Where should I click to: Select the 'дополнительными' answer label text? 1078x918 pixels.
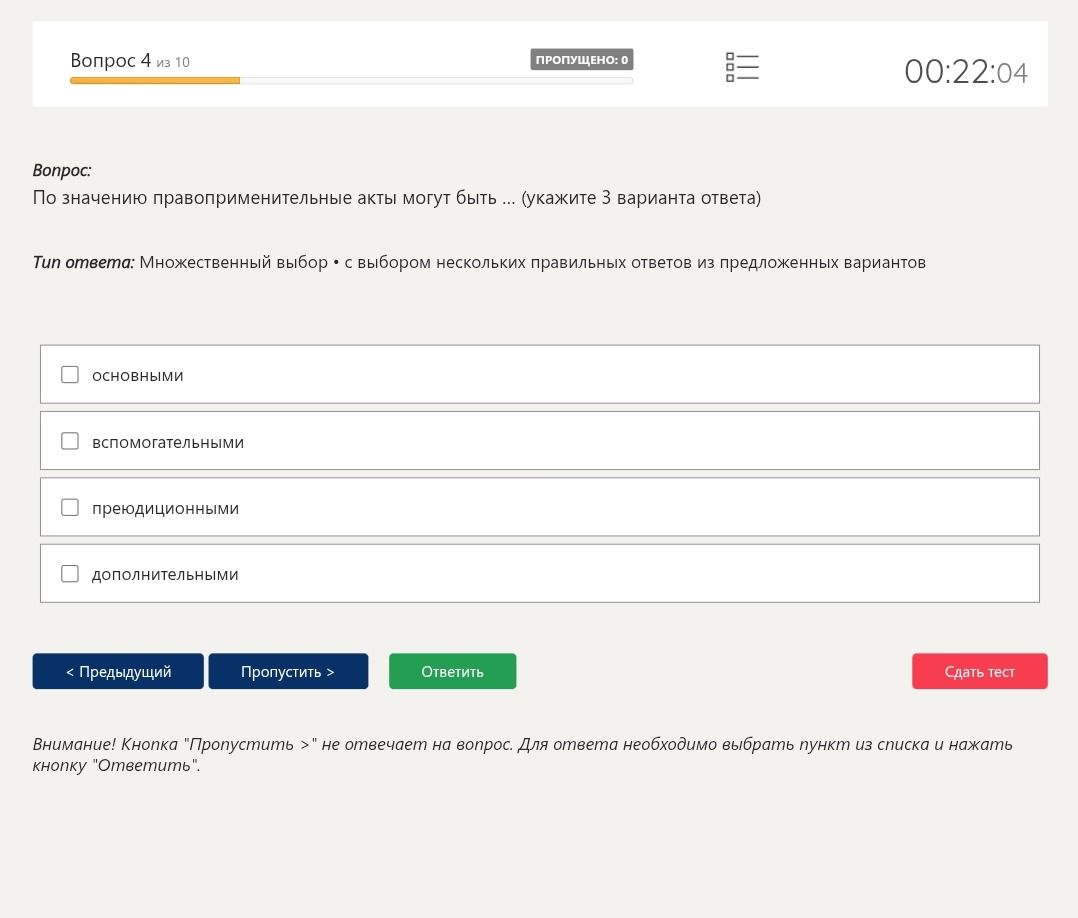pyautogui.click(x=165, y=575)
